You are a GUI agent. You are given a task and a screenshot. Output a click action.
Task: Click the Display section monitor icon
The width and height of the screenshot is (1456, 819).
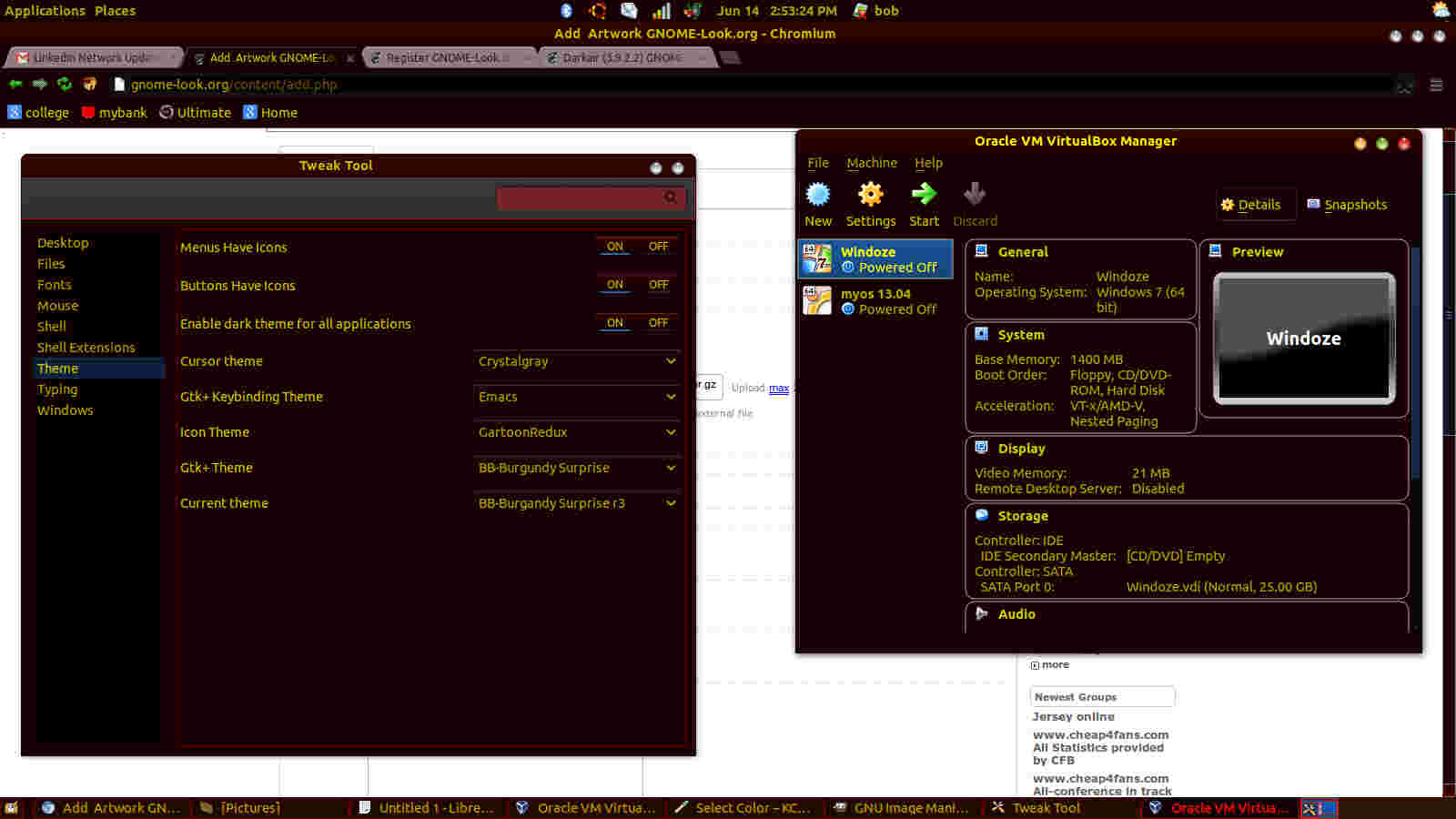[982, 448]
